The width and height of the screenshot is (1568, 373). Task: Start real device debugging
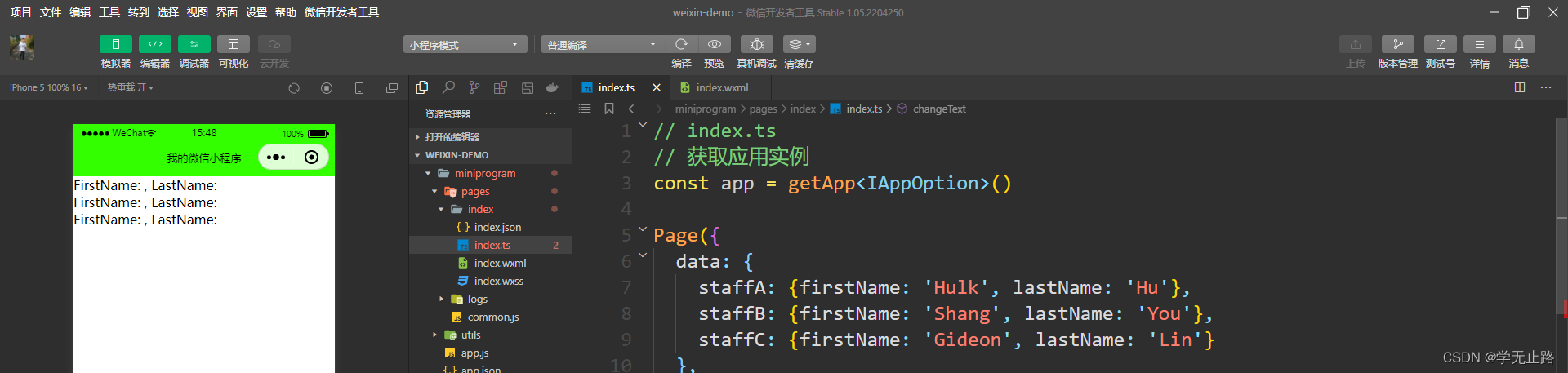pyautogui.click(x=757, y=44)
